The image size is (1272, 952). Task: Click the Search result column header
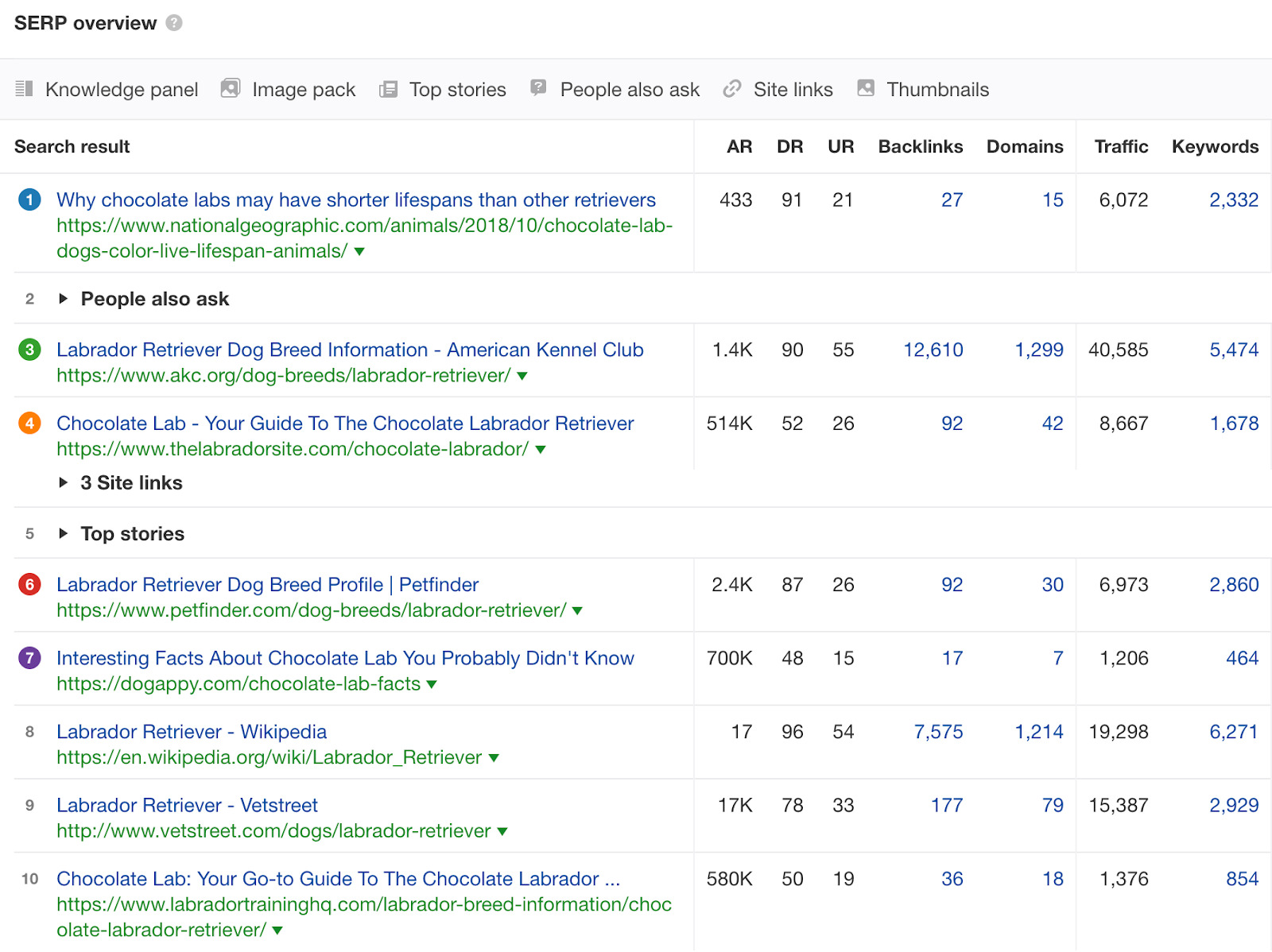point(72,146)
